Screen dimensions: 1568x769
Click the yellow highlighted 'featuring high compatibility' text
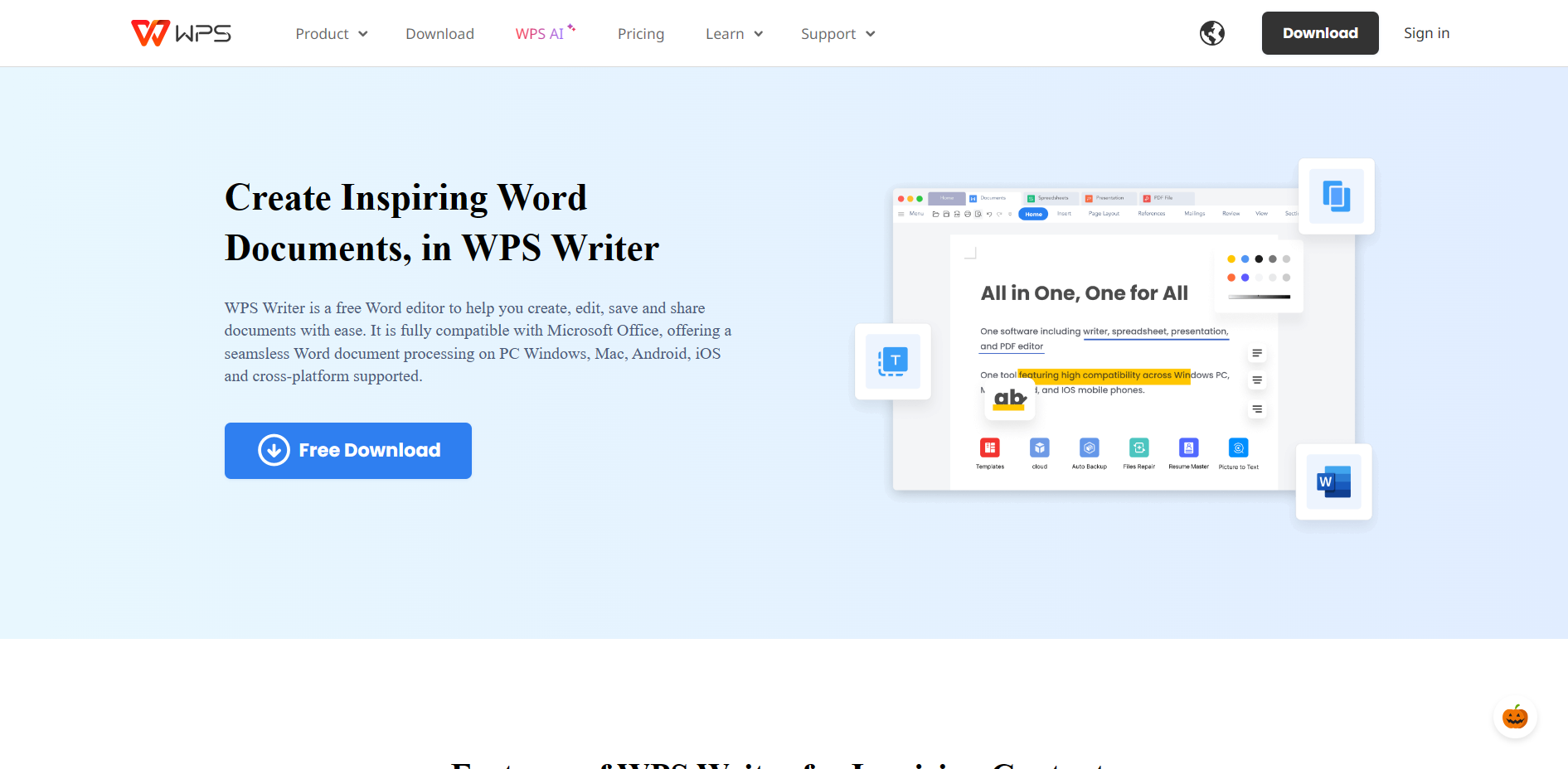(1104, 375)
